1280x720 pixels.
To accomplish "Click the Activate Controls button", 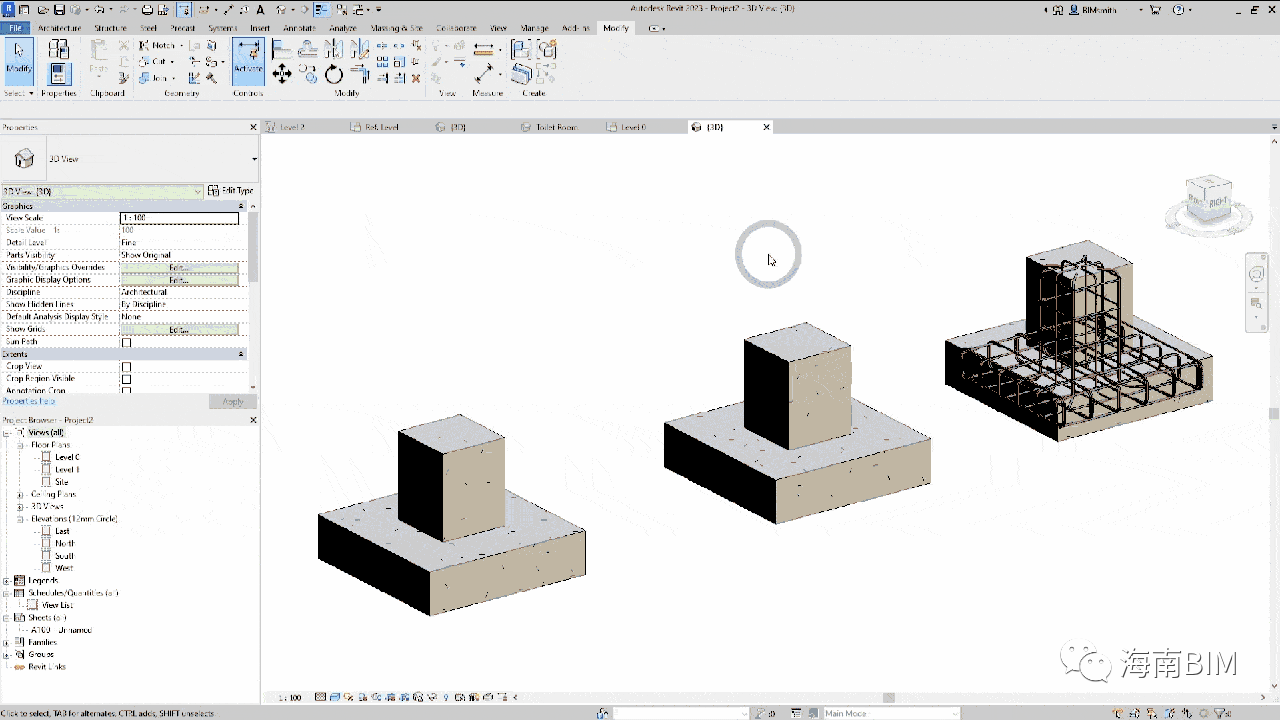I will [x=248, y=62].
